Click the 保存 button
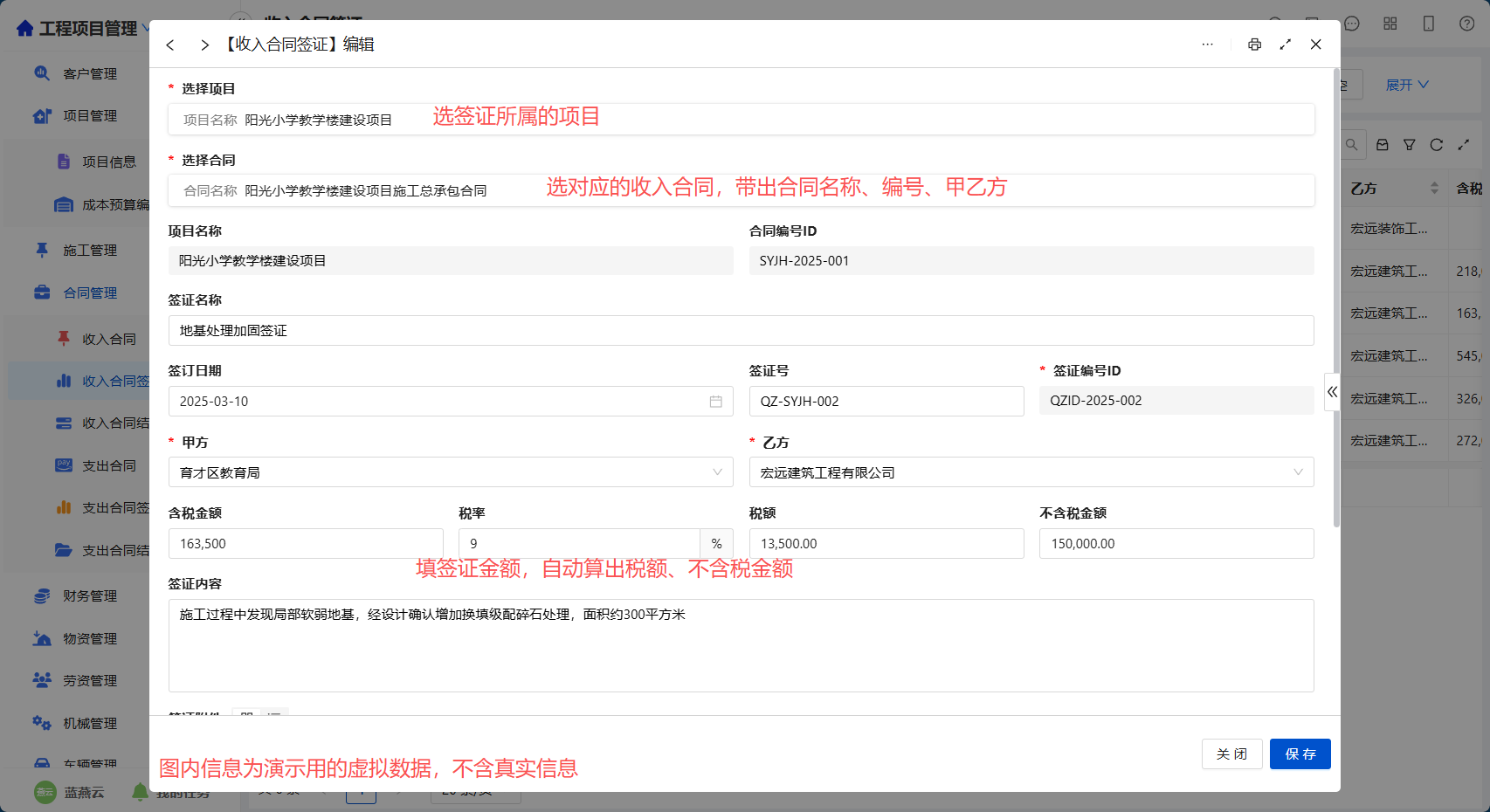Viewport: 1490px width, 812px height. point(1300,754)
